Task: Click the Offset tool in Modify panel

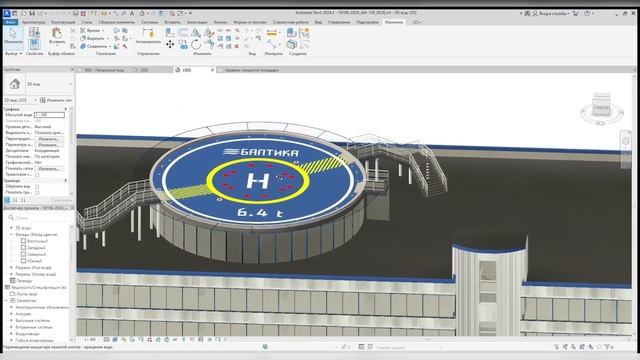Action: [183, 33]
